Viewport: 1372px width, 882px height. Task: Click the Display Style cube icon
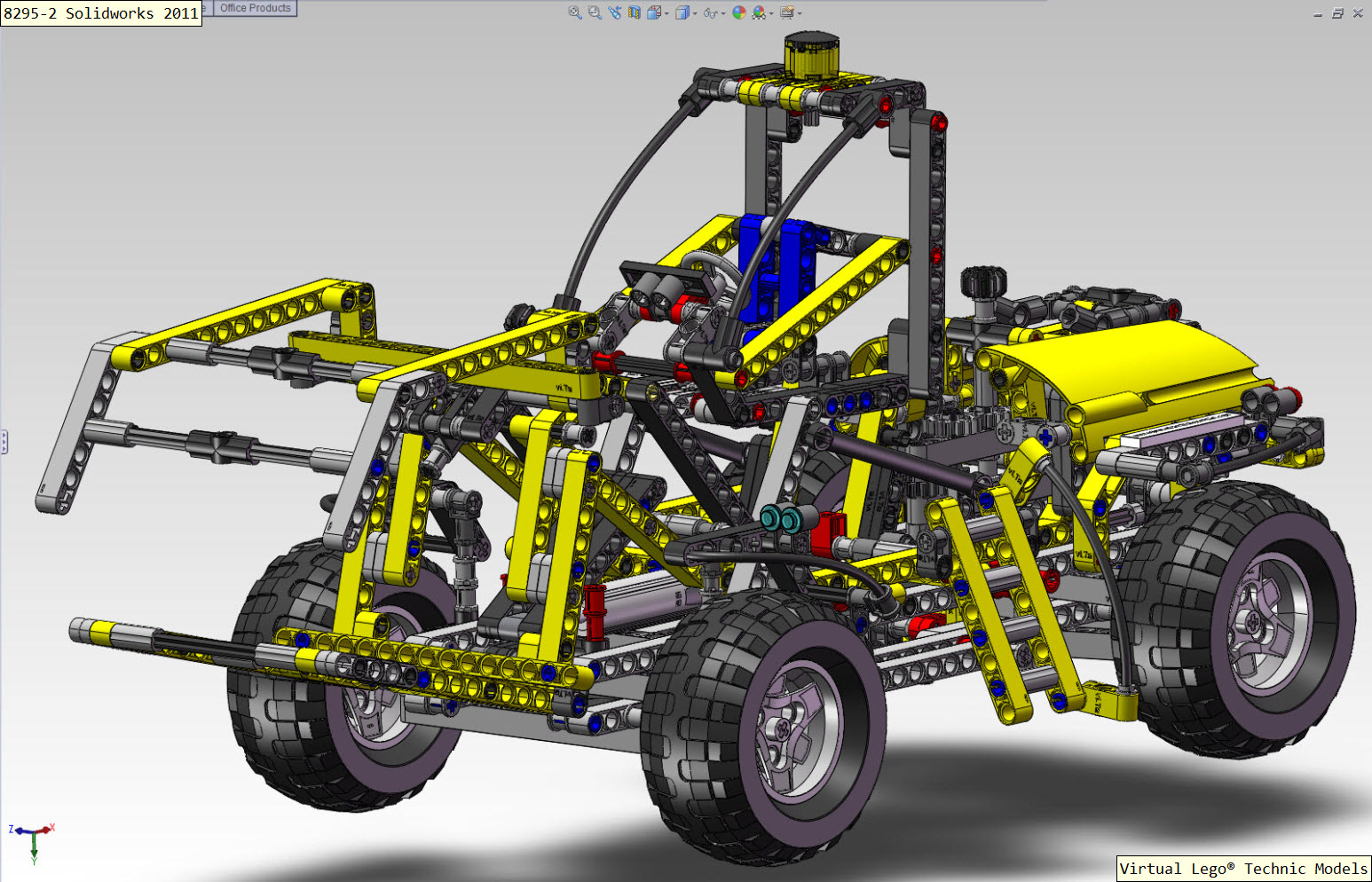pyautogui.click(x=682, y=12)
